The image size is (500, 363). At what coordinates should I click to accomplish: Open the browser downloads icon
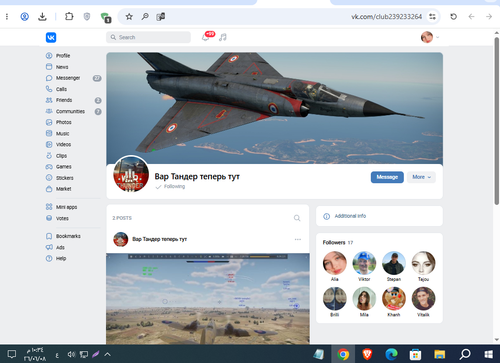point(42,16)
